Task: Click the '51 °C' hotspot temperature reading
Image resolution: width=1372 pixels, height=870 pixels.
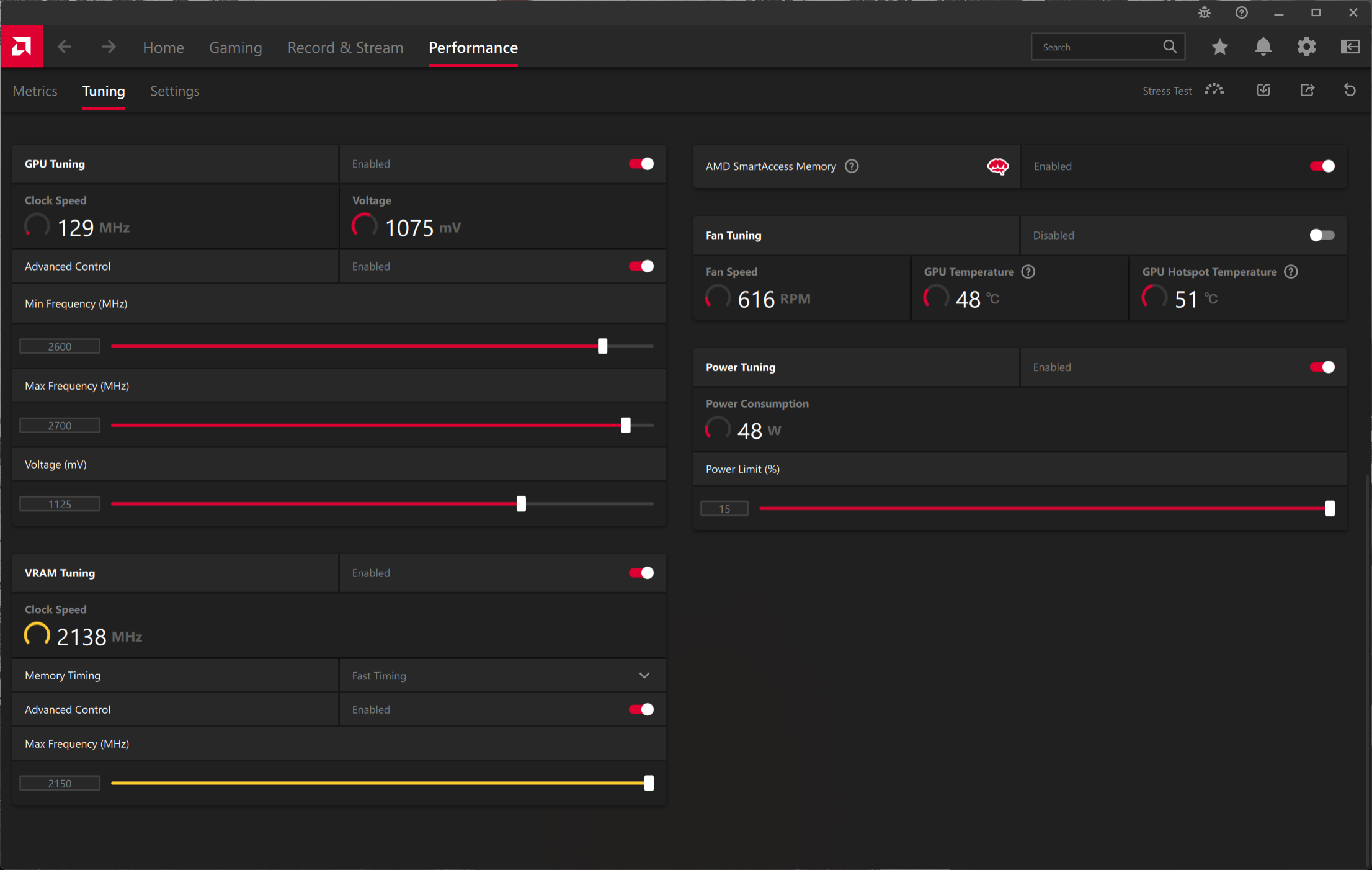Action: [x=1196, y=299]
